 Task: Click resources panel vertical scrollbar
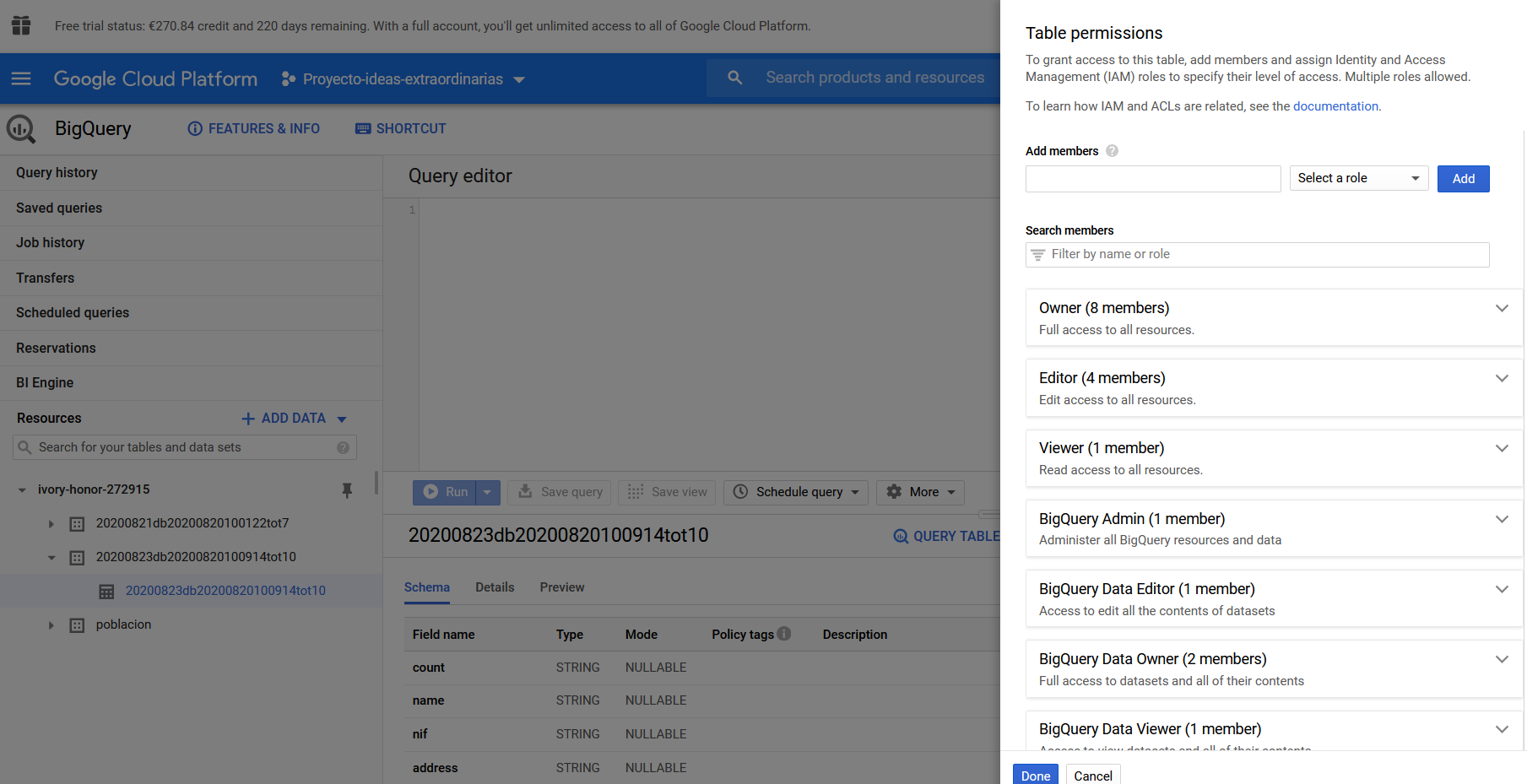376,484
